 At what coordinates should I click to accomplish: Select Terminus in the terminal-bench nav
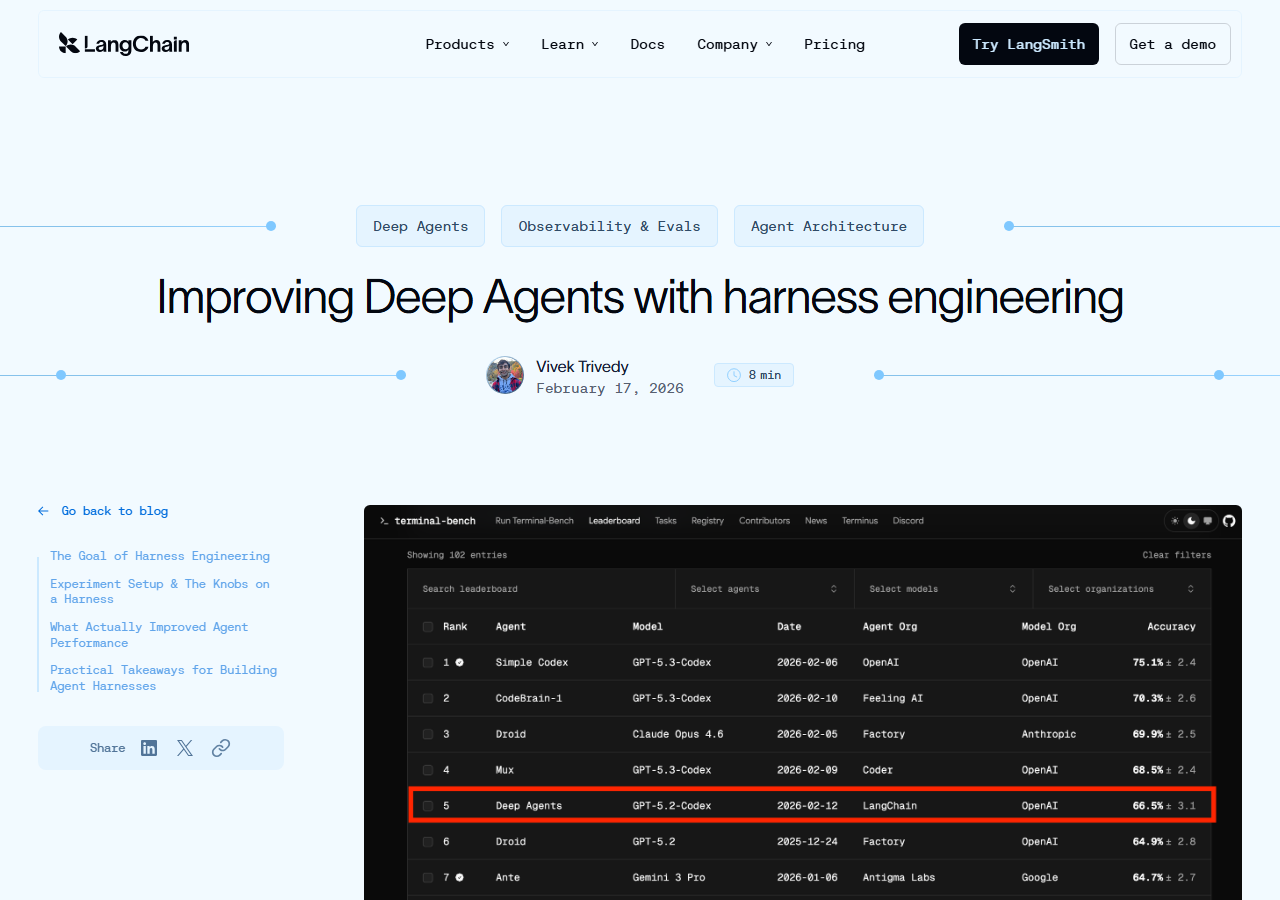coord(860,521)
